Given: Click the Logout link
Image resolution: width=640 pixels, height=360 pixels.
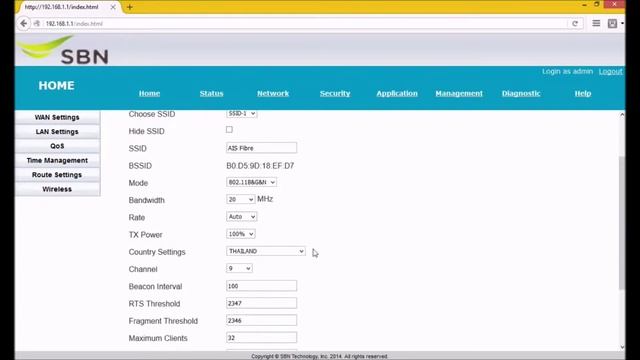Looking at the screenshot, I should (611, 71).
